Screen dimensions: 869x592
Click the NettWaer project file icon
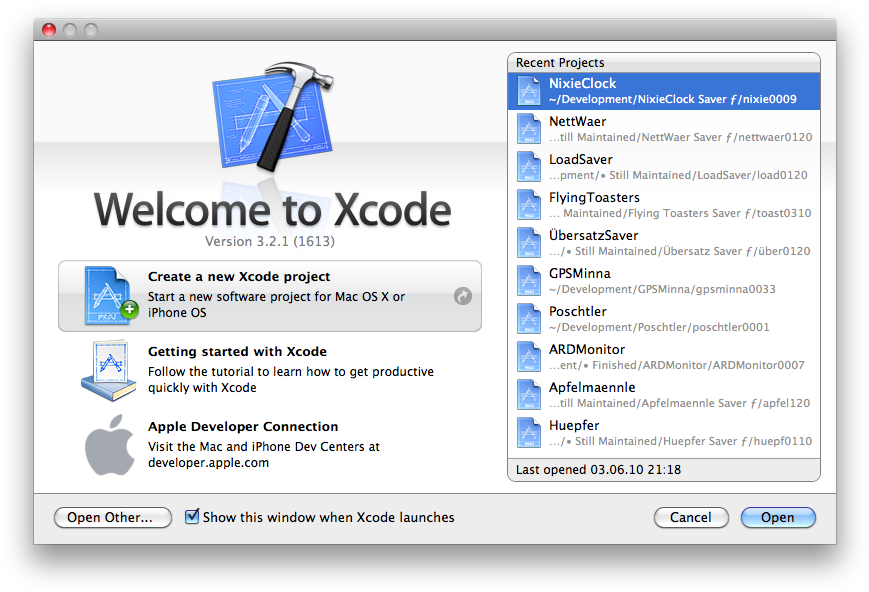529,129
